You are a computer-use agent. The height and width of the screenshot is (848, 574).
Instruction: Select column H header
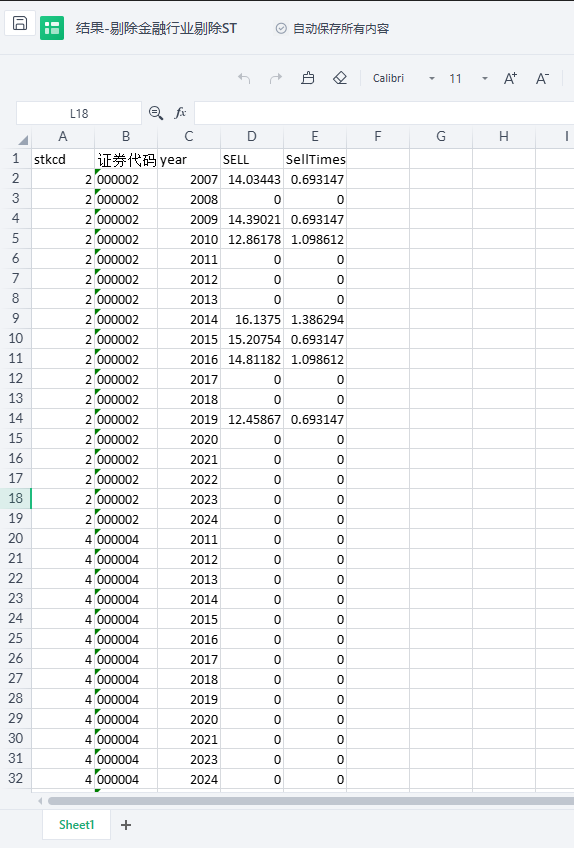click(x=504, y=136)
